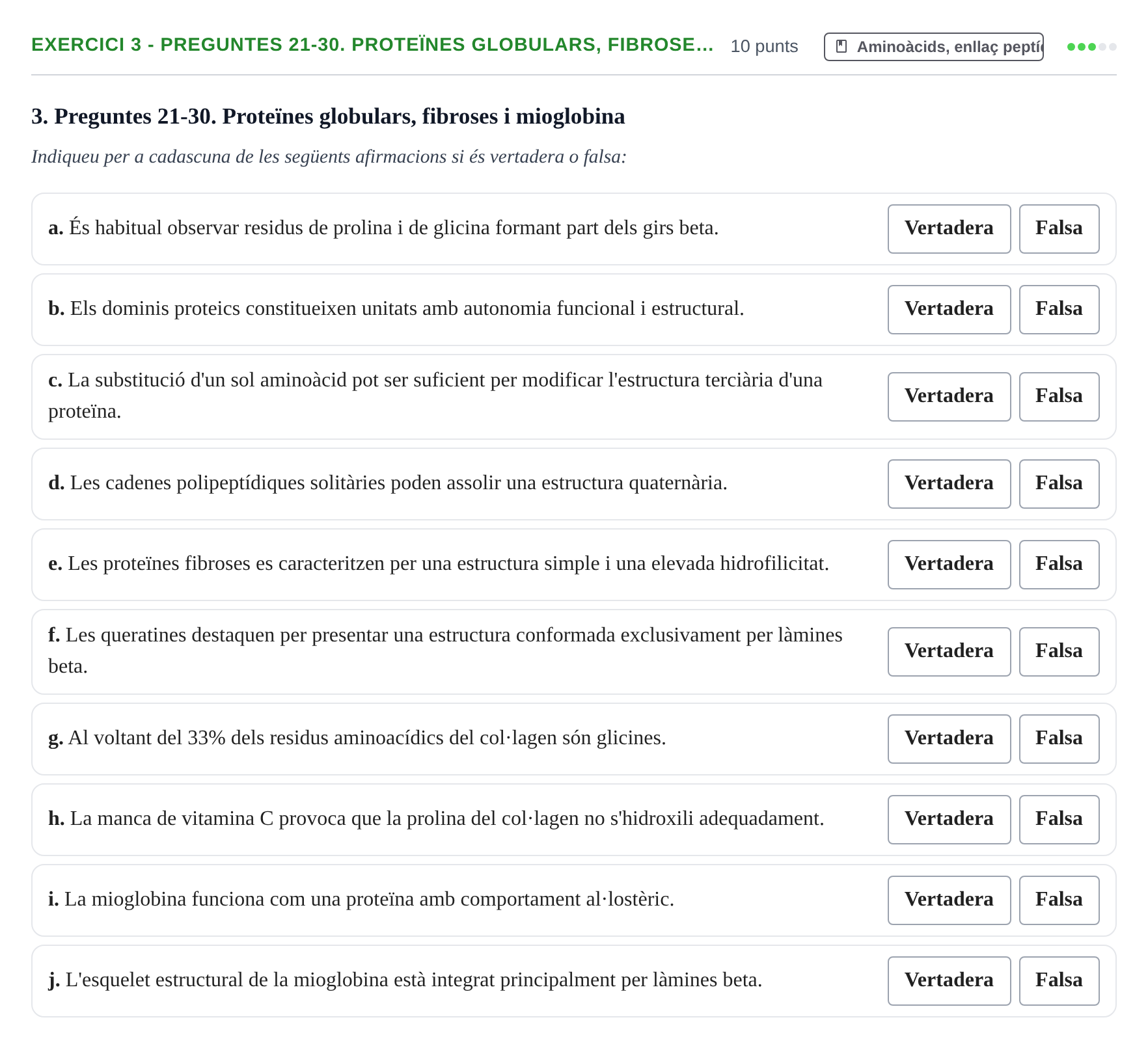Viewport: 1148px width, 1050px height.
Task: Mark statement j on làmines beta mioglobina Falsa
Action: (x=1059, y=981)
